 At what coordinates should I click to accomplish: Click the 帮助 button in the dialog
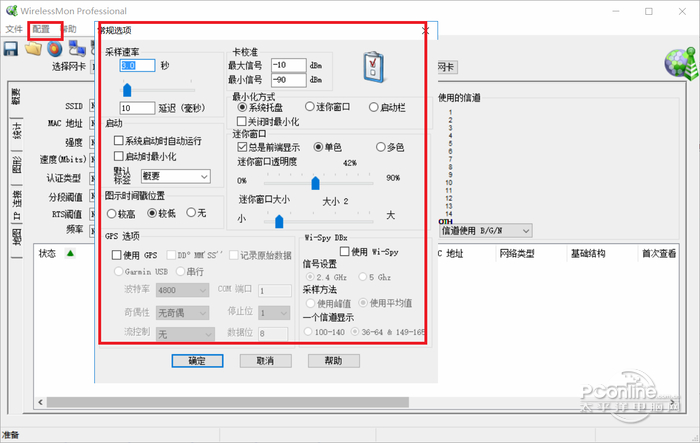point(333,361)
